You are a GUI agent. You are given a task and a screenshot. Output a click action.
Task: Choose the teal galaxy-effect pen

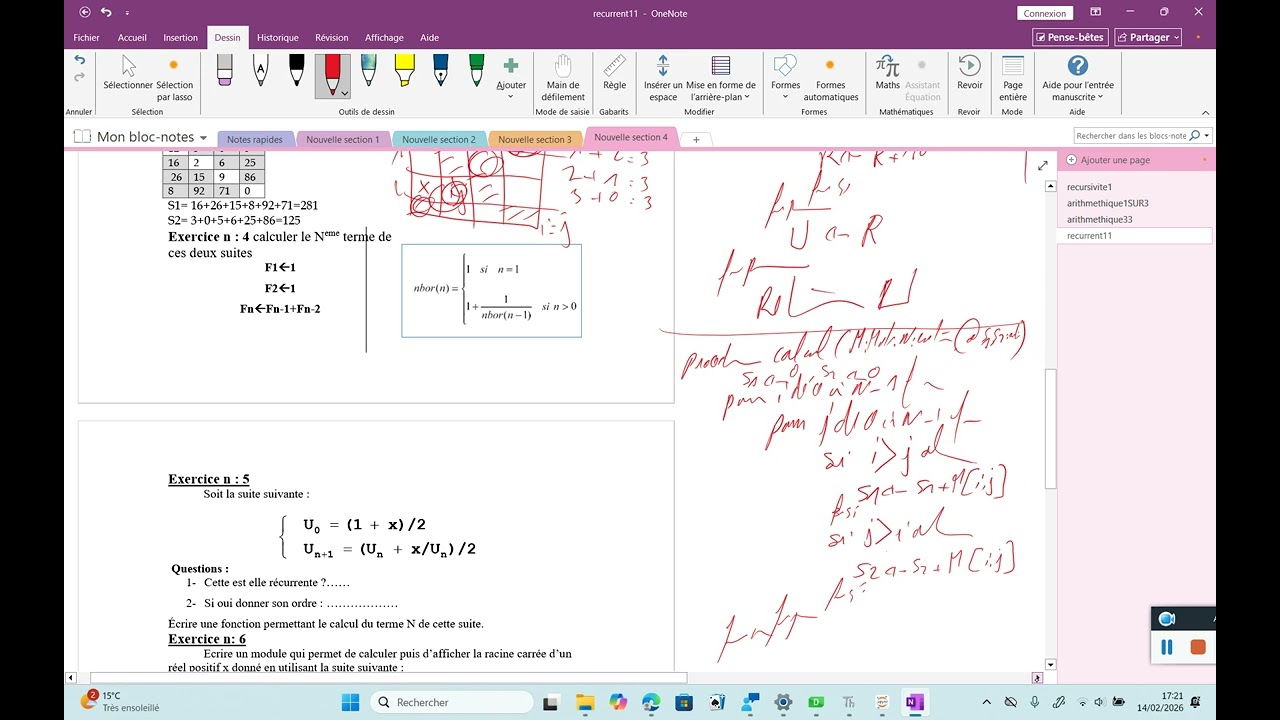click(x=368, y=69)
